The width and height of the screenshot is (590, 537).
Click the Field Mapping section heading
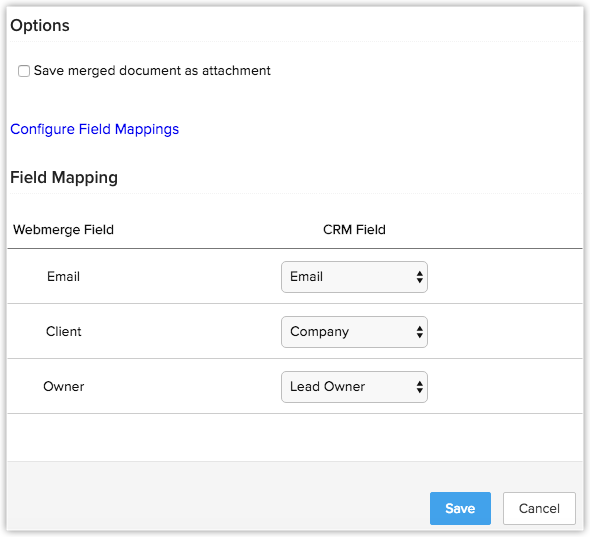[x=64, y=178]
